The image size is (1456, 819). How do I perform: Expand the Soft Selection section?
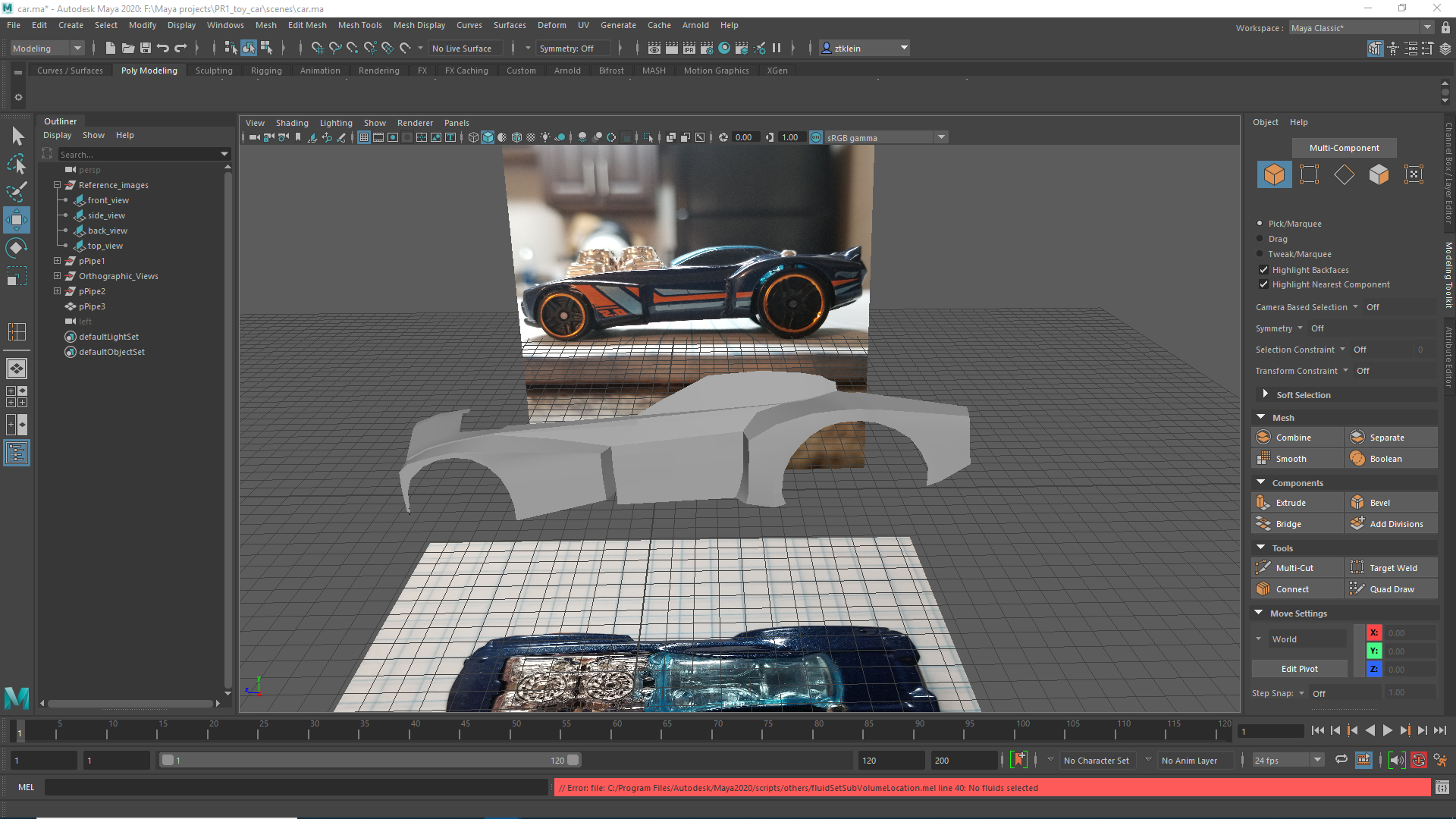click(1265, 394)
